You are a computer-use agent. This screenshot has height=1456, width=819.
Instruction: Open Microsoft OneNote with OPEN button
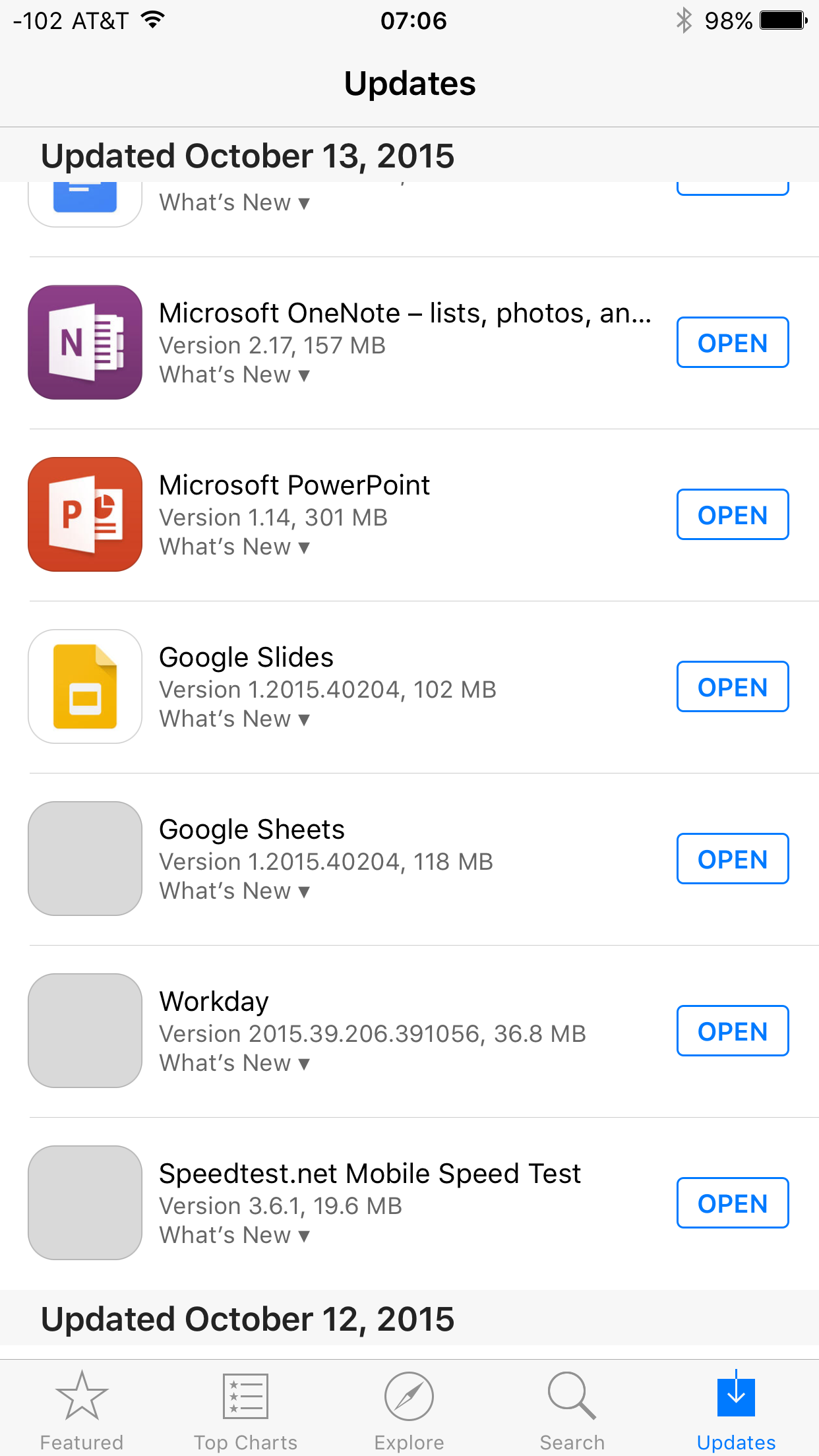tap(733, 342)
